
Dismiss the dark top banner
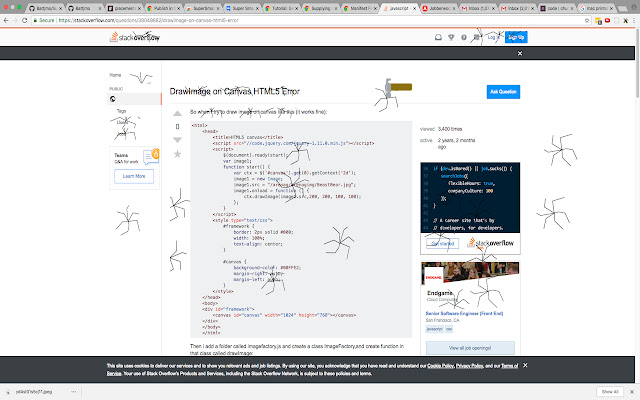(x=520, y=53)
